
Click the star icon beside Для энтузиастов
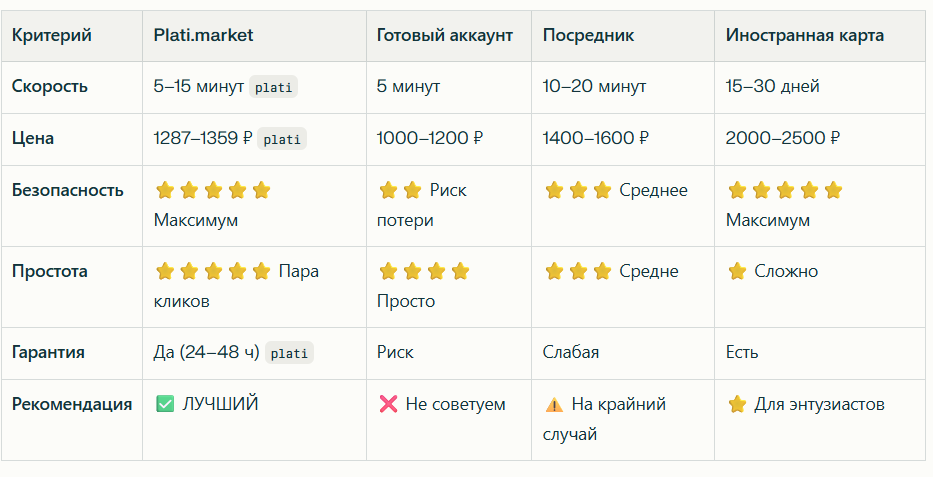pyautogui.click(x=737, y=404)
